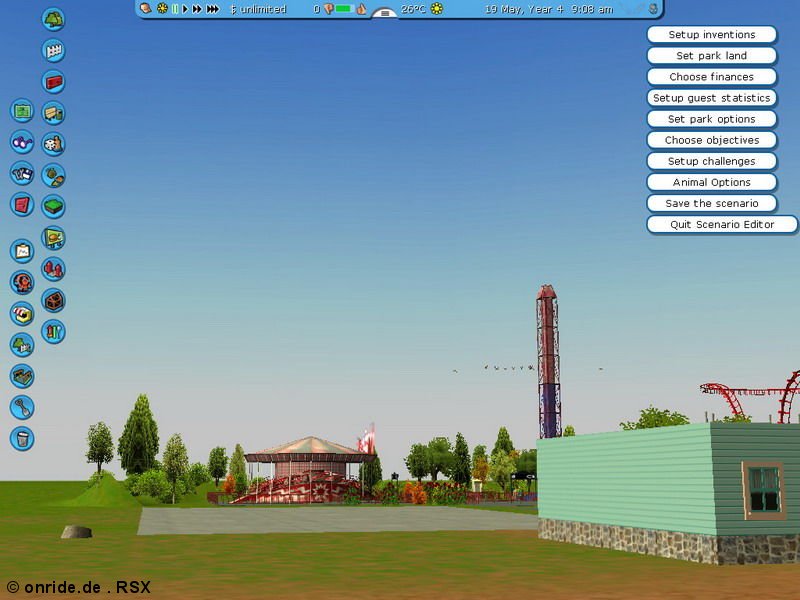Click the faded icon at top bar right end
The height and width of the screenshot is (600, 800).
click(653, 9)
